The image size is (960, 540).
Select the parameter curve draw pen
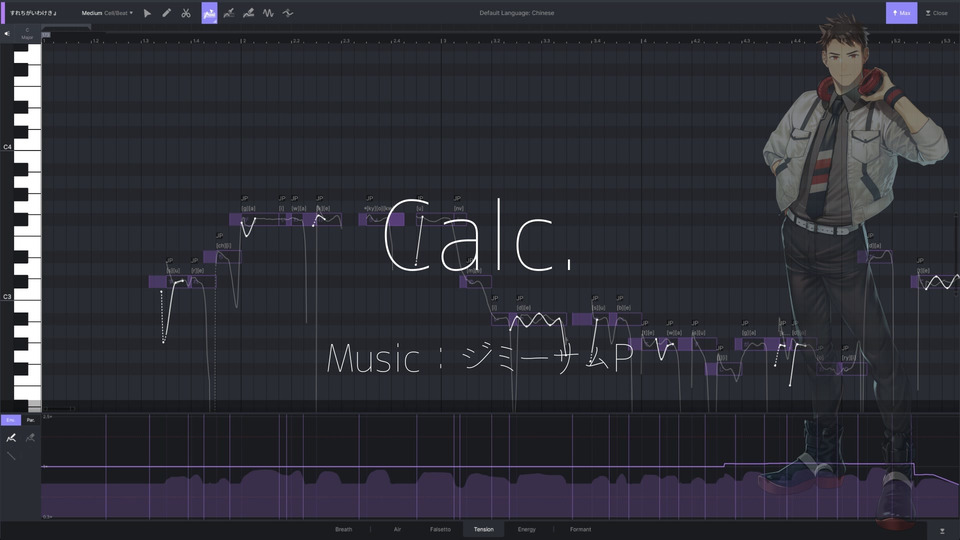click(x=11, y=438)
